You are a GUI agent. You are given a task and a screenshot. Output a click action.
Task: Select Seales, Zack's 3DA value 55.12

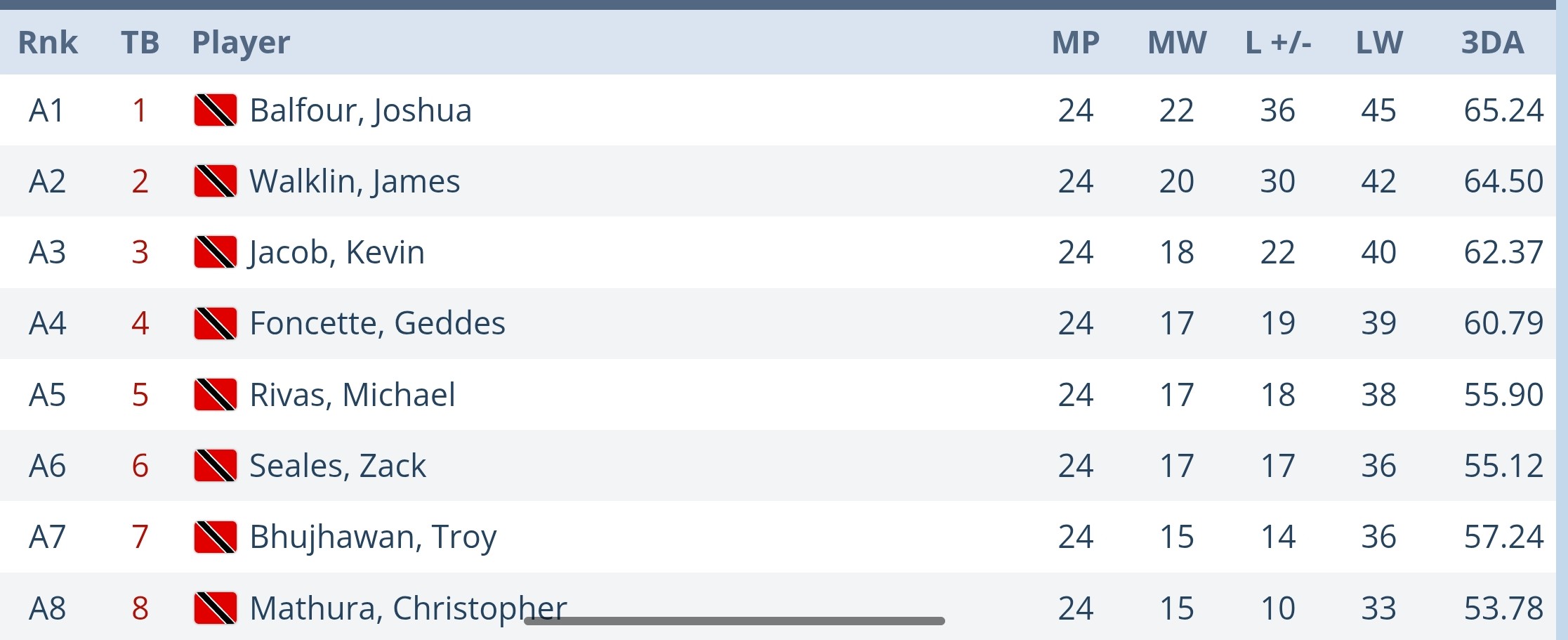(x=1503, y=466)
